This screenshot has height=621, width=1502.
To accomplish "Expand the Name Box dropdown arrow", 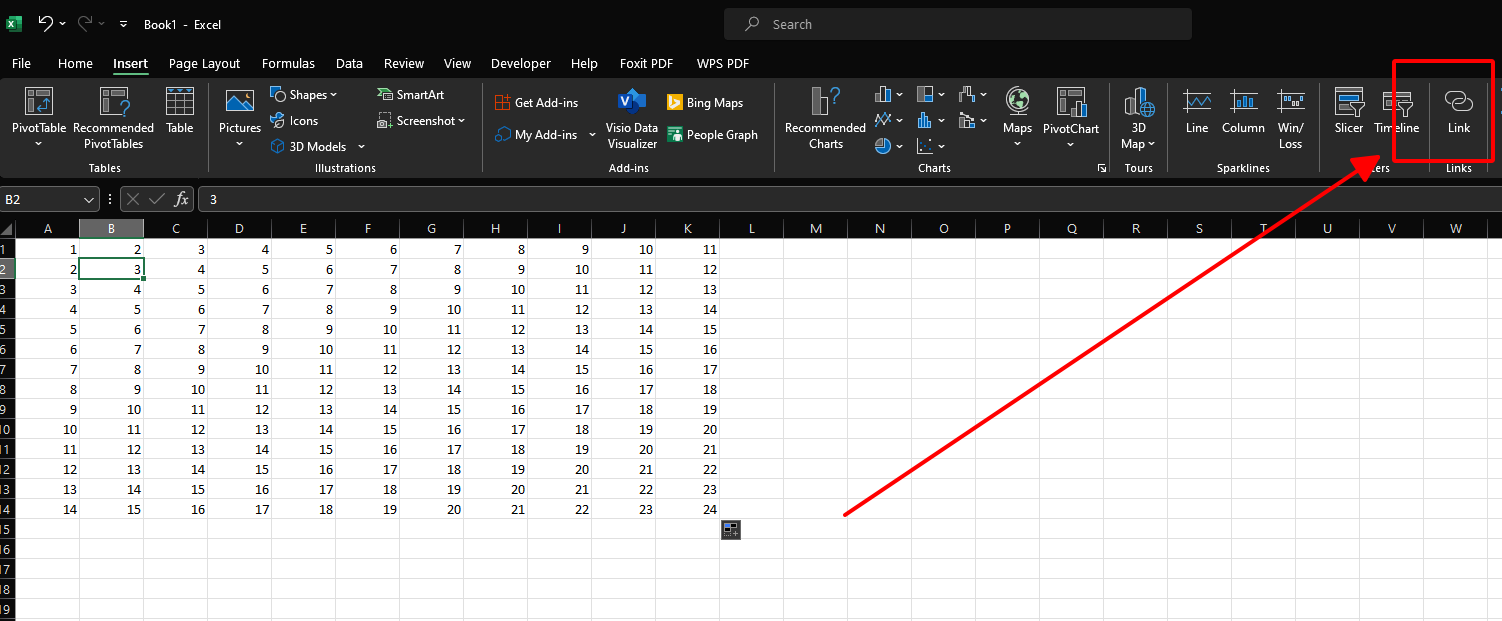I will coord(89,200).
